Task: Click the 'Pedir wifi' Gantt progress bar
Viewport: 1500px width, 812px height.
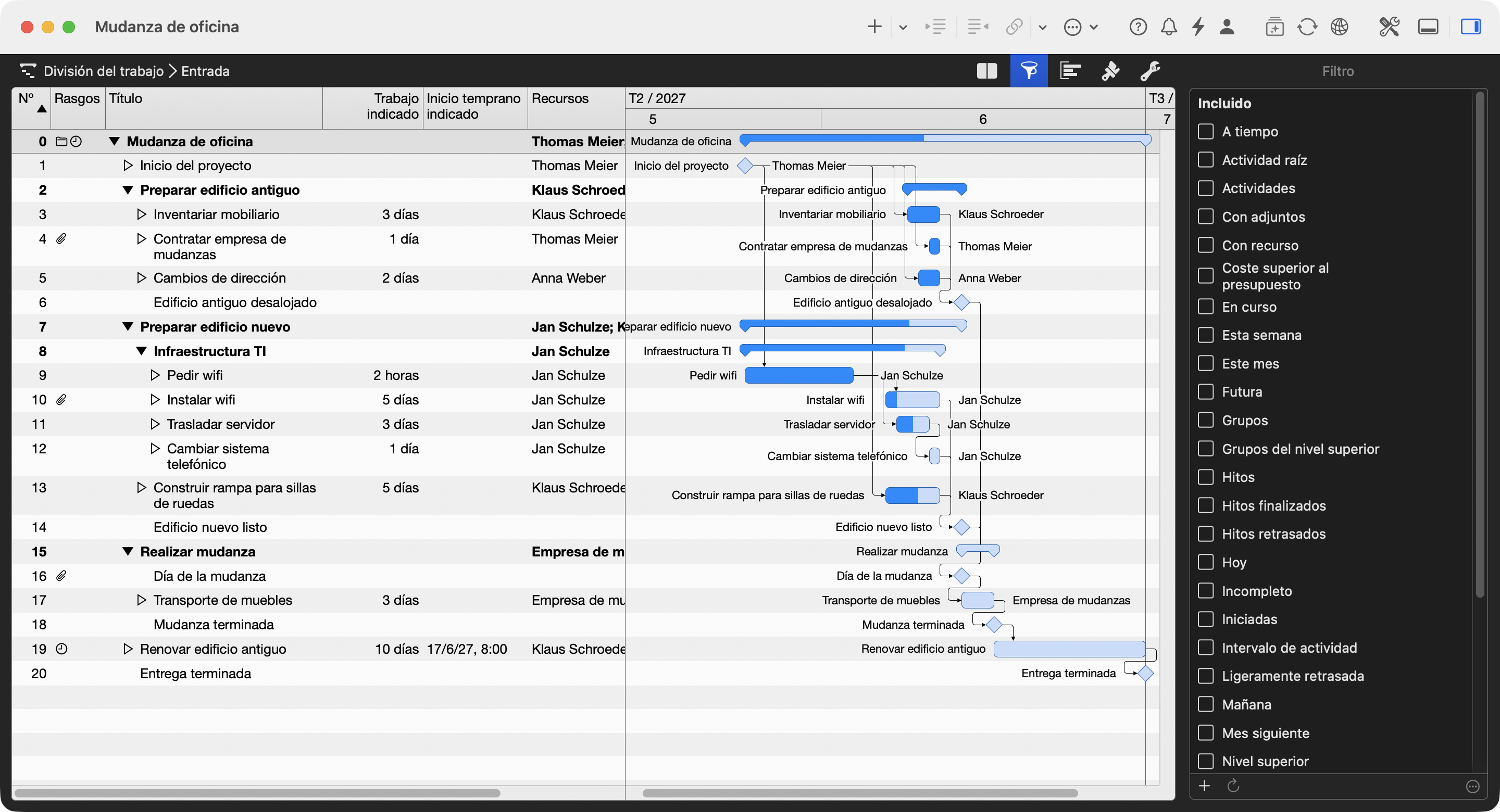Action: [x=799, y=375]
